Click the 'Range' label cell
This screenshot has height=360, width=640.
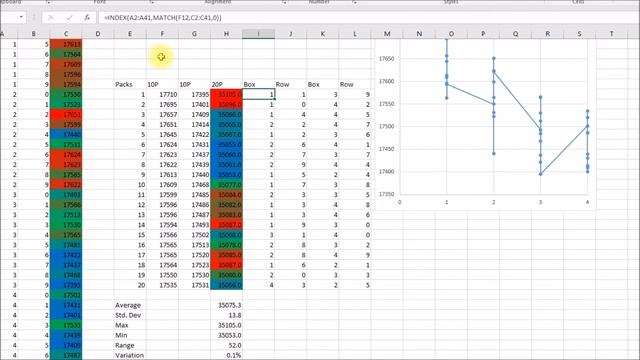[x=130, y=345]
